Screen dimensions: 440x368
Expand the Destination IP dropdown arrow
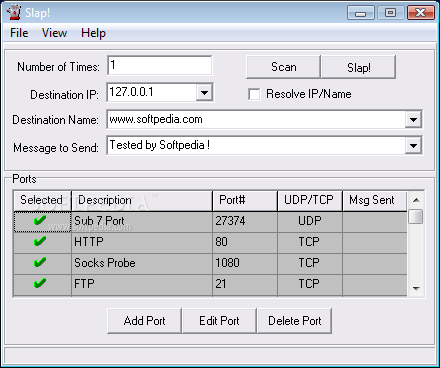[x=204, y=92]
